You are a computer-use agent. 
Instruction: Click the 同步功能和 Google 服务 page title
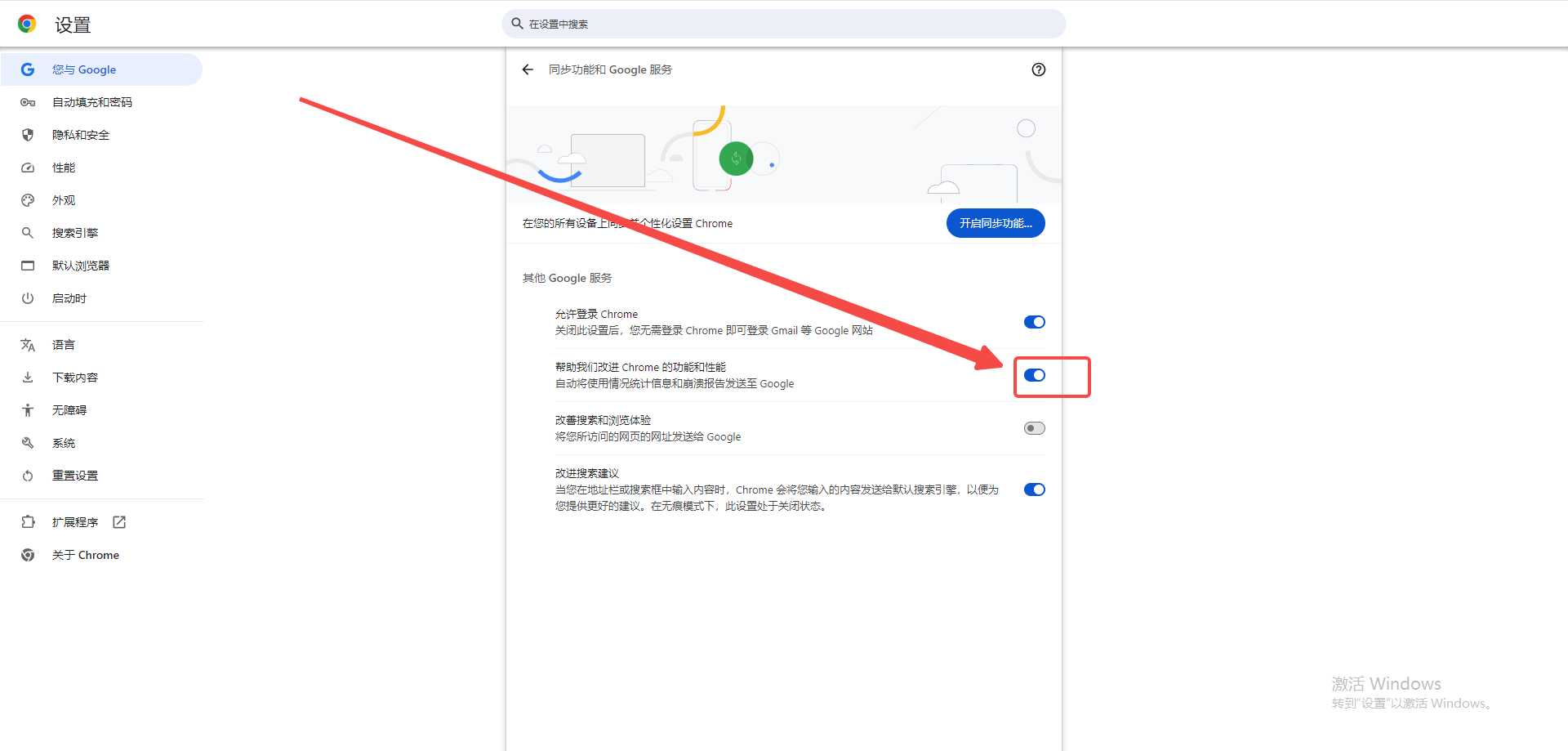click(610, 69)
